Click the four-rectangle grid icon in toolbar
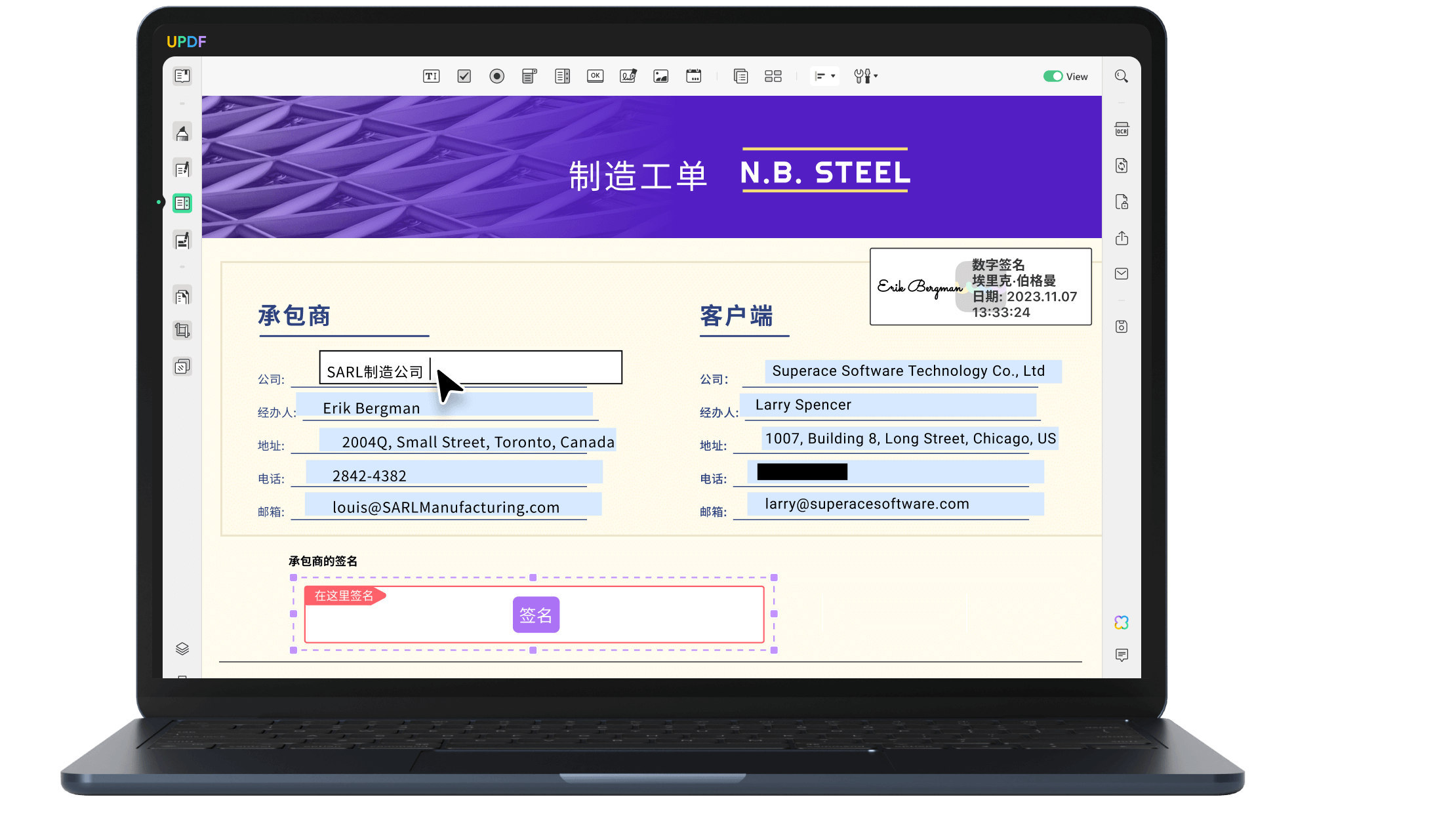This screenshot has height=837, width=1456. 773,76
